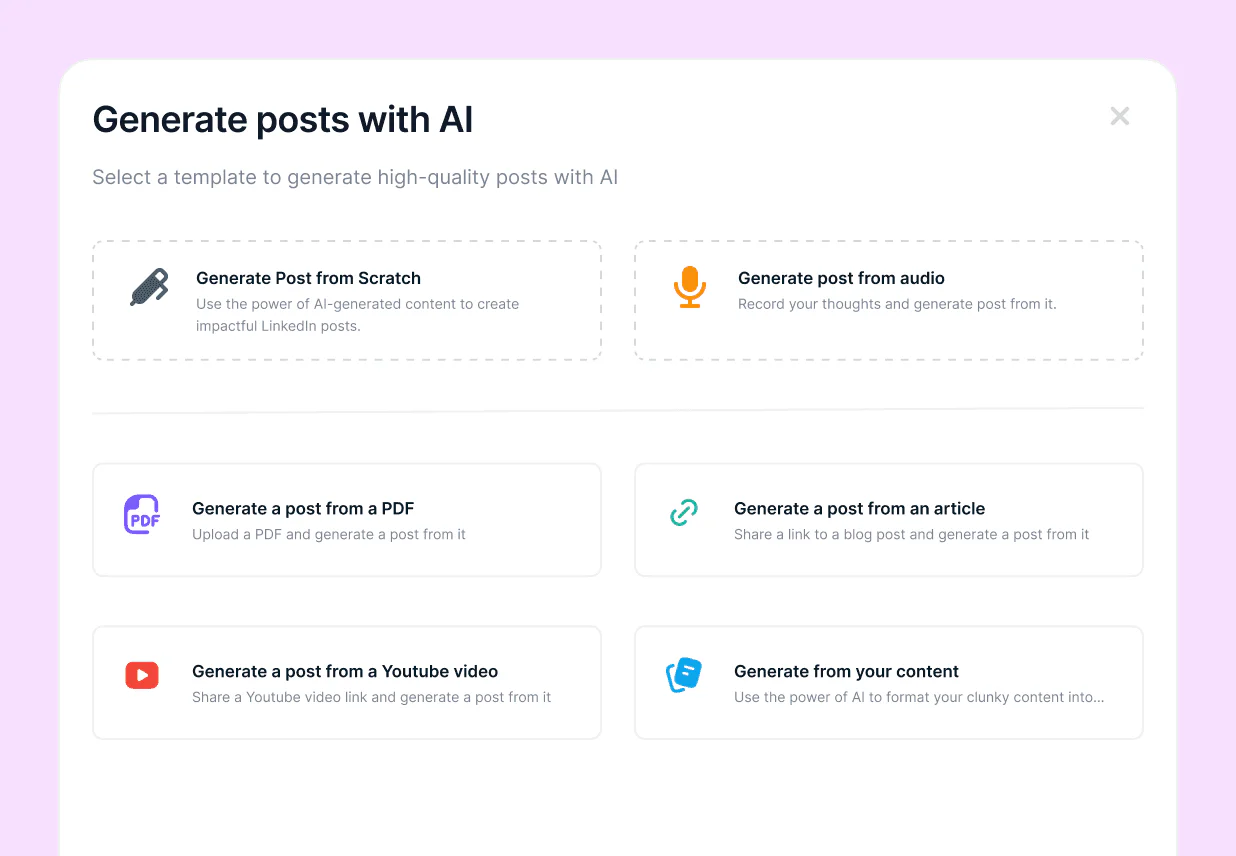Click the content document icon on Generate from your content

[x=684, y=676]
